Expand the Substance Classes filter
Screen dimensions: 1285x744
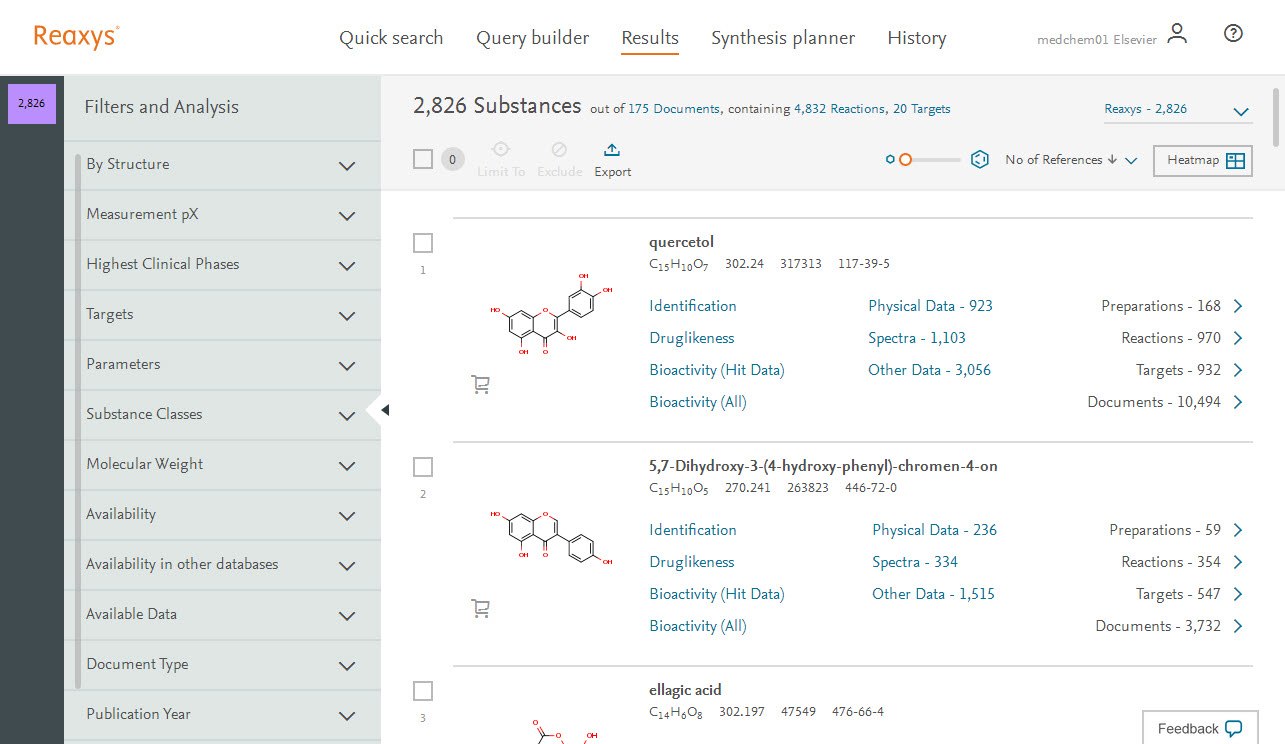pyautogui.click(x=347, y=415)
